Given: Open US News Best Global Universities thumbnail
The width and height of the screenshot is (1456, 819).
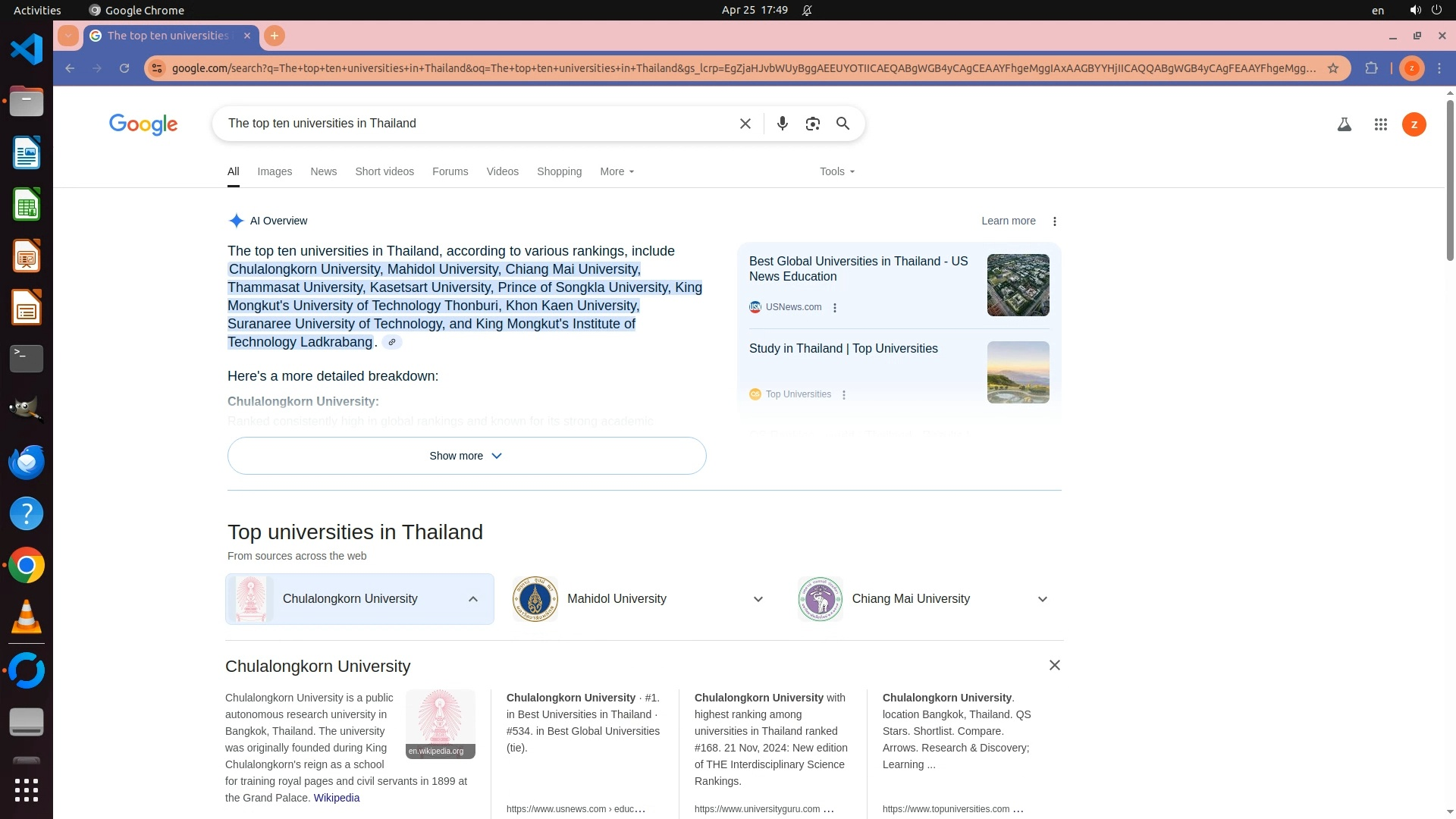Looking at the screenshot, I should 1018,285.
